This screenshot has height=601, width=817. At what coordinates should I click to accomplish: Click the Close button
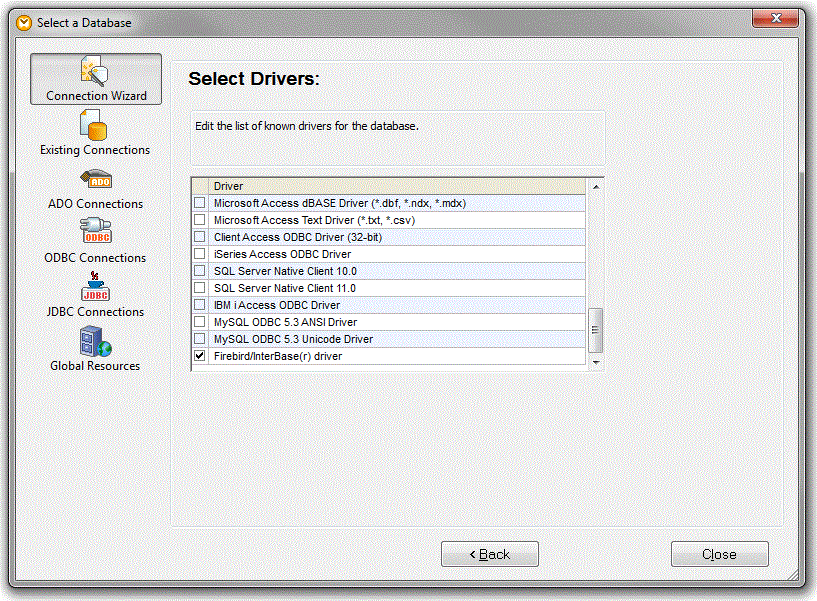pyautogui.click(x=720, y=554)
